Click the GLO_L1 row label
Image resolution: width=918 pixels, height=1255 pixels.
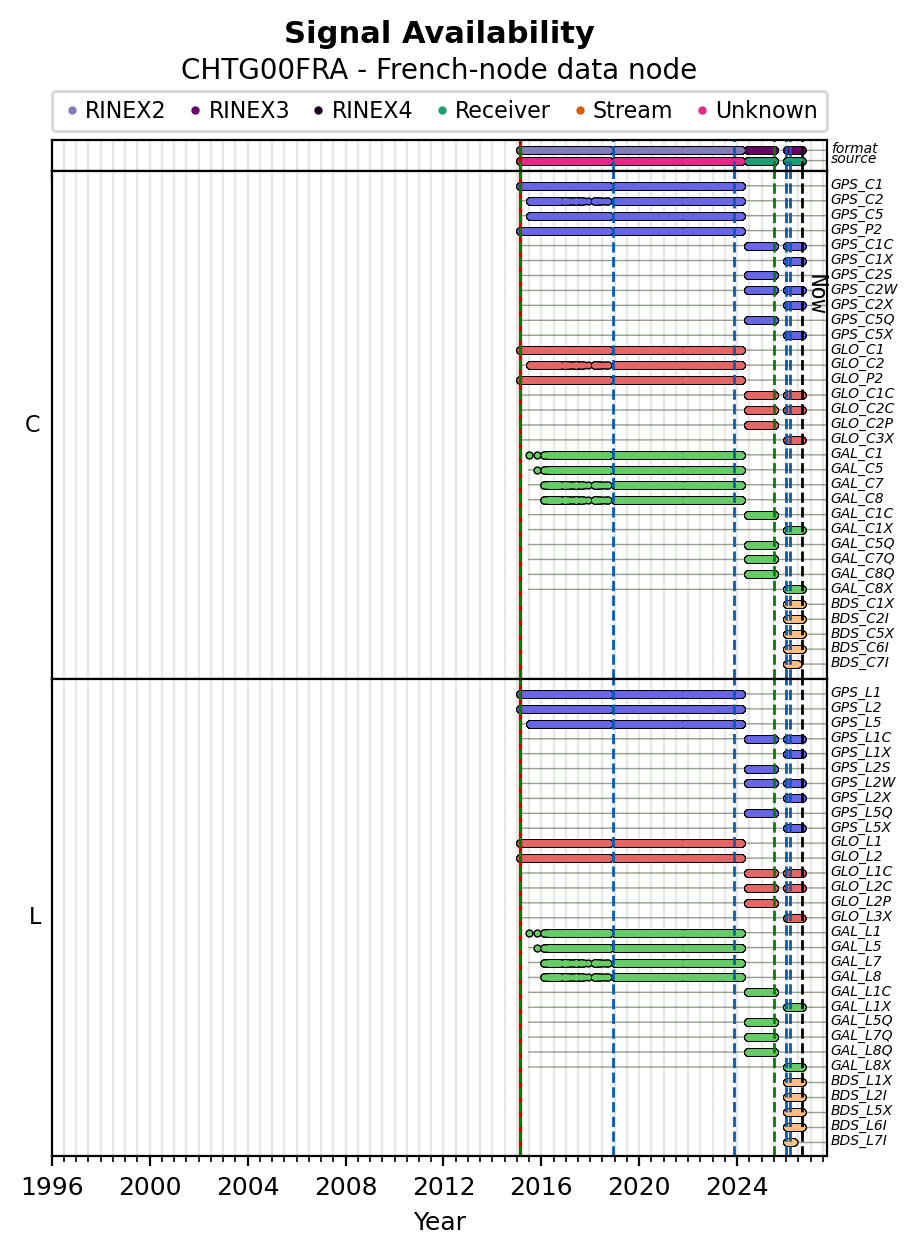[x=856, y=842]
